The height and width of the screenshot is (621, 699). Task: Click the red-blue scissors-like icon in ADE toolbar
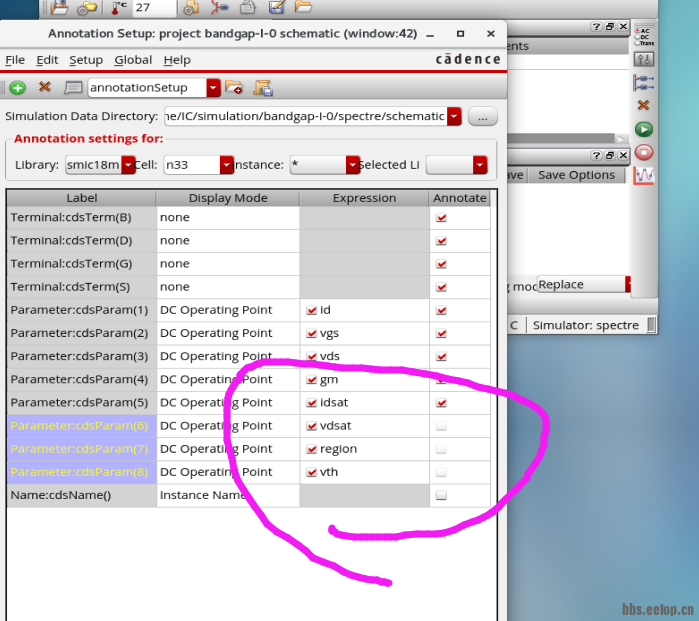click(219, 8)
